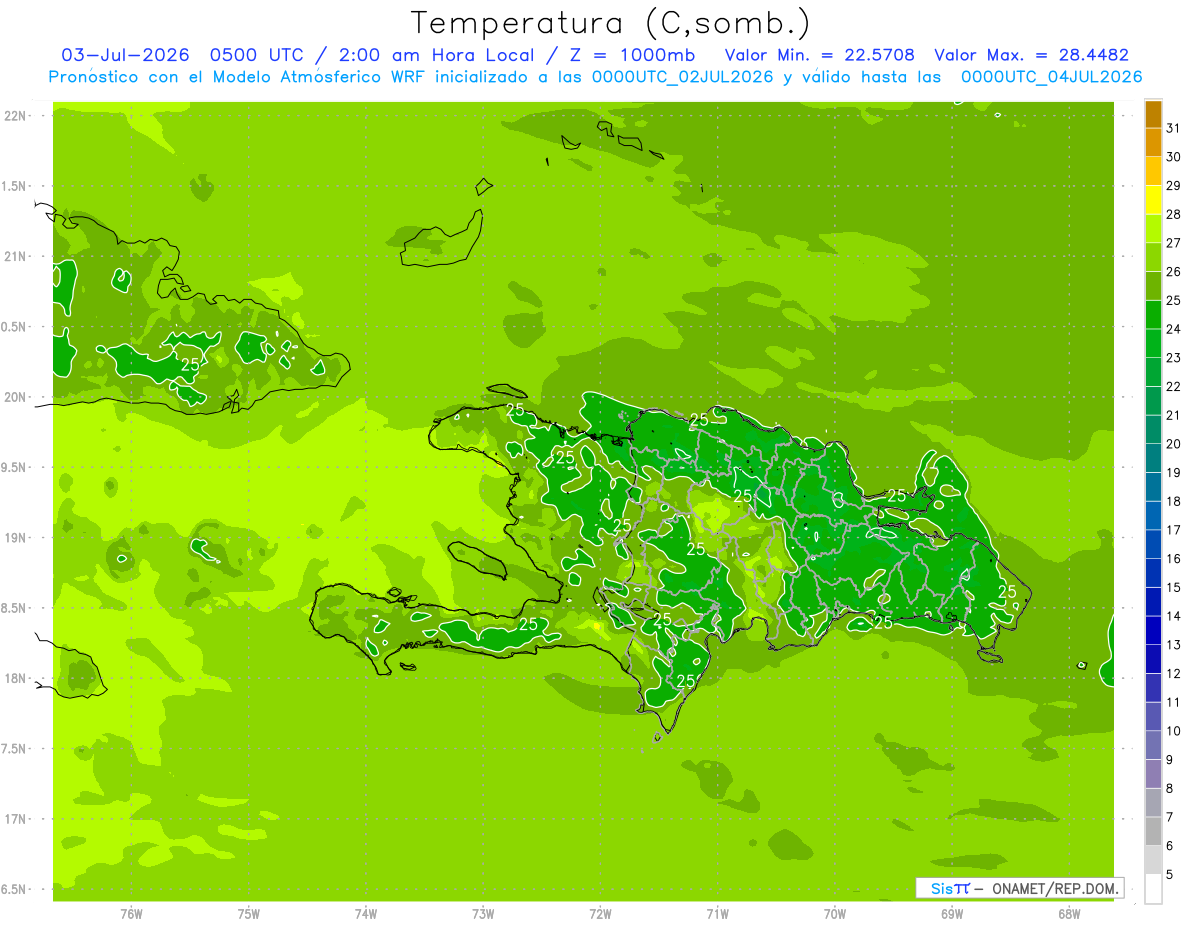Click the colorbar value label 10
The height and width of the screenshot is (927, 1200).
1174,731
